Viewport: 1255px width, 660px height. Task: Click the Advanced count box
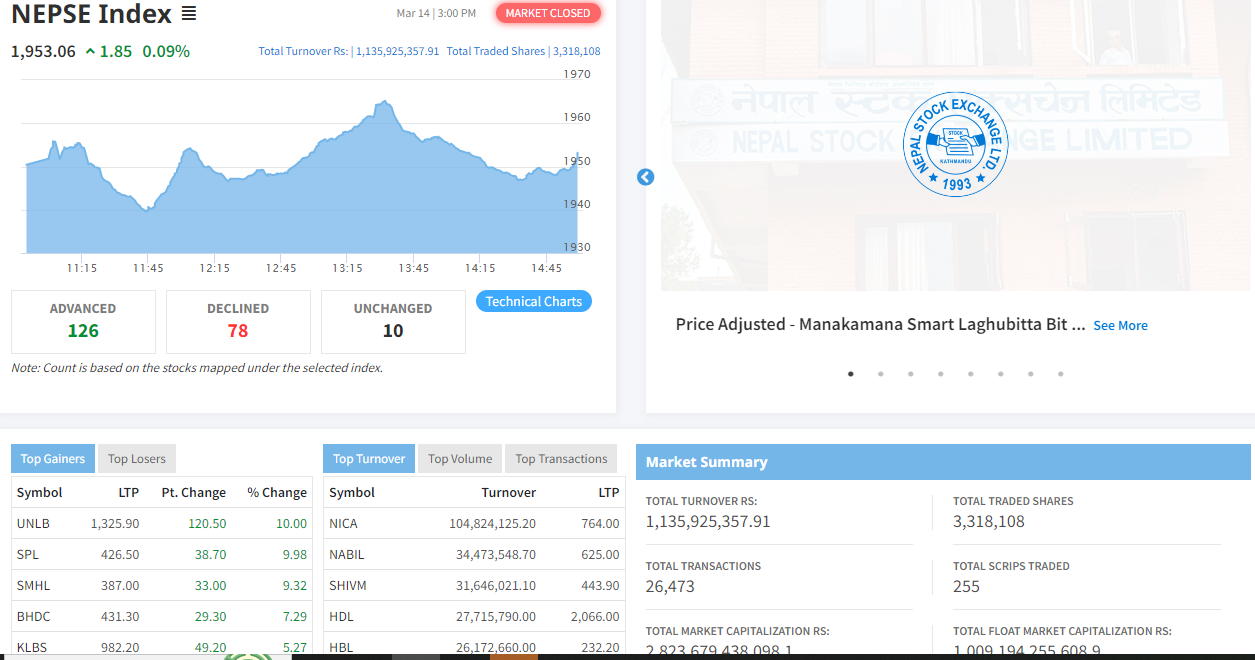click(x=83, y=321)
